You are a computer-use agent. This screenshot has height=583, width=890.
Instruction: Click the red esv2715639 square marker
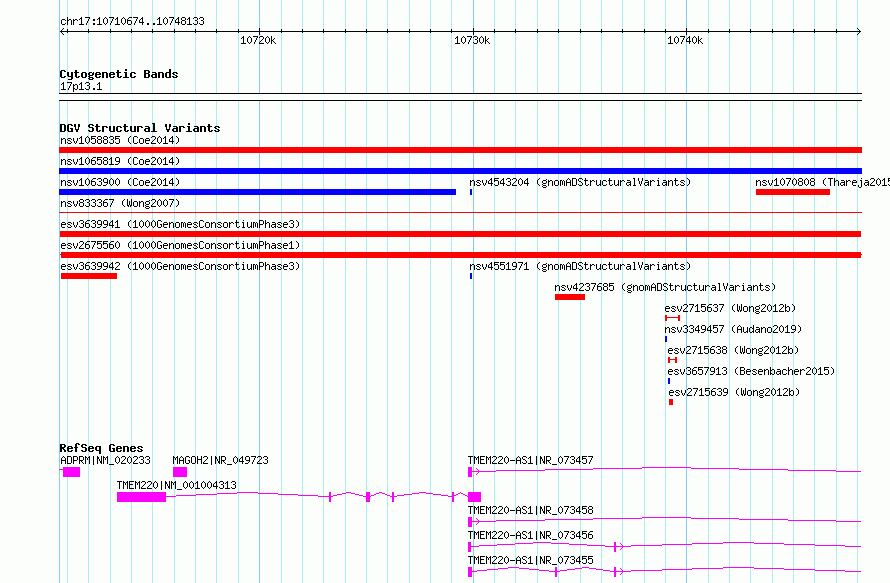click(671, 402)
